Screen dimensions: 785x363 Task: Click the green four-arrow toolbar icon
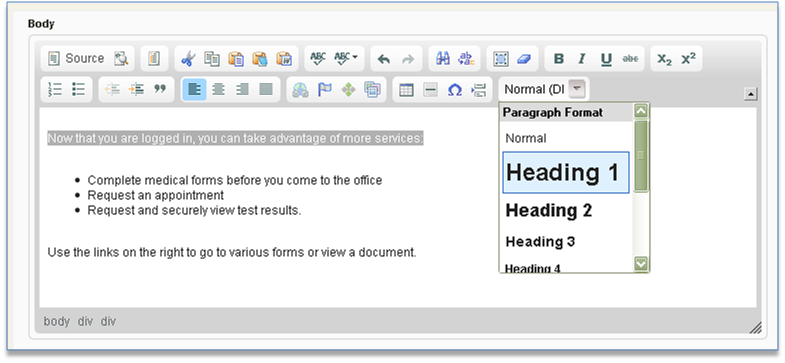(x=348, y=90)
